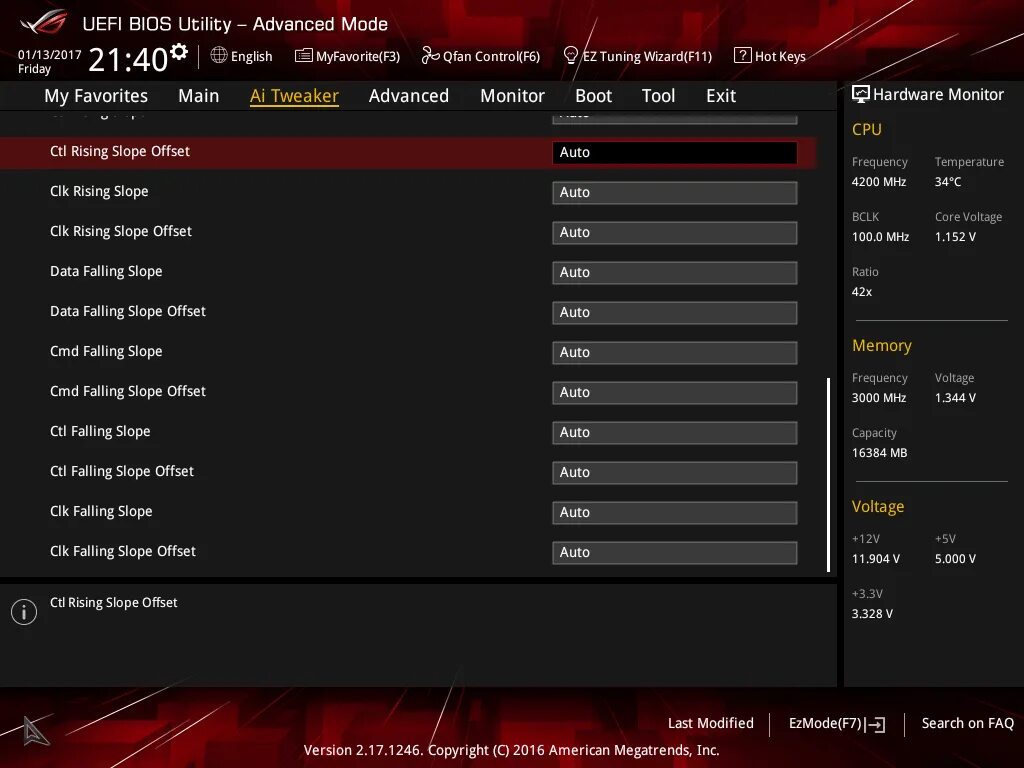Open Cmd Falling Slope Offset Auto field

pyautogui.click(x=675, y=392)
